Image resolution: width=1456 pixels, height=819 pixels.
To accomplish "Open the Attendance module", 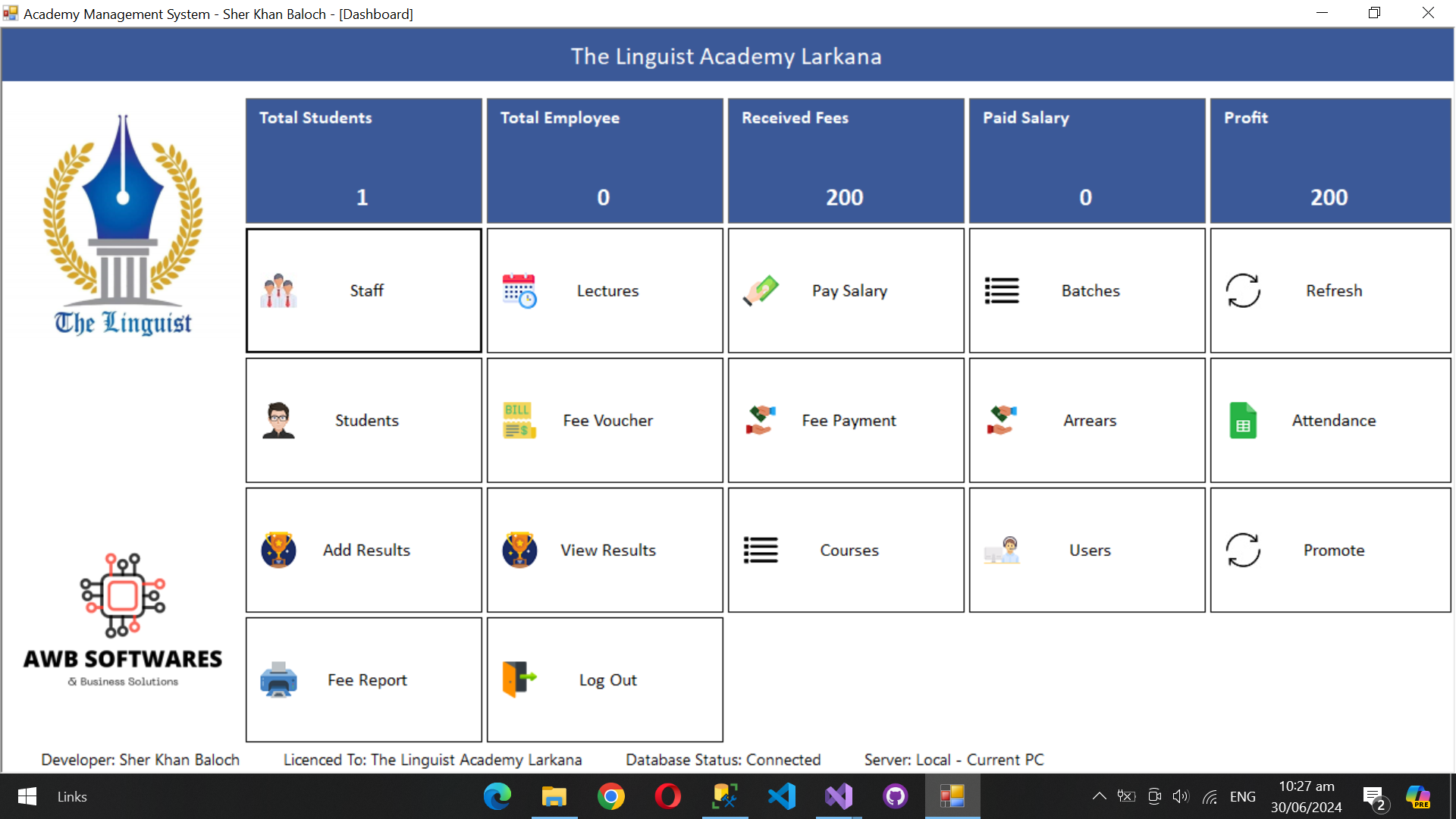I will tap(1331, 420).
